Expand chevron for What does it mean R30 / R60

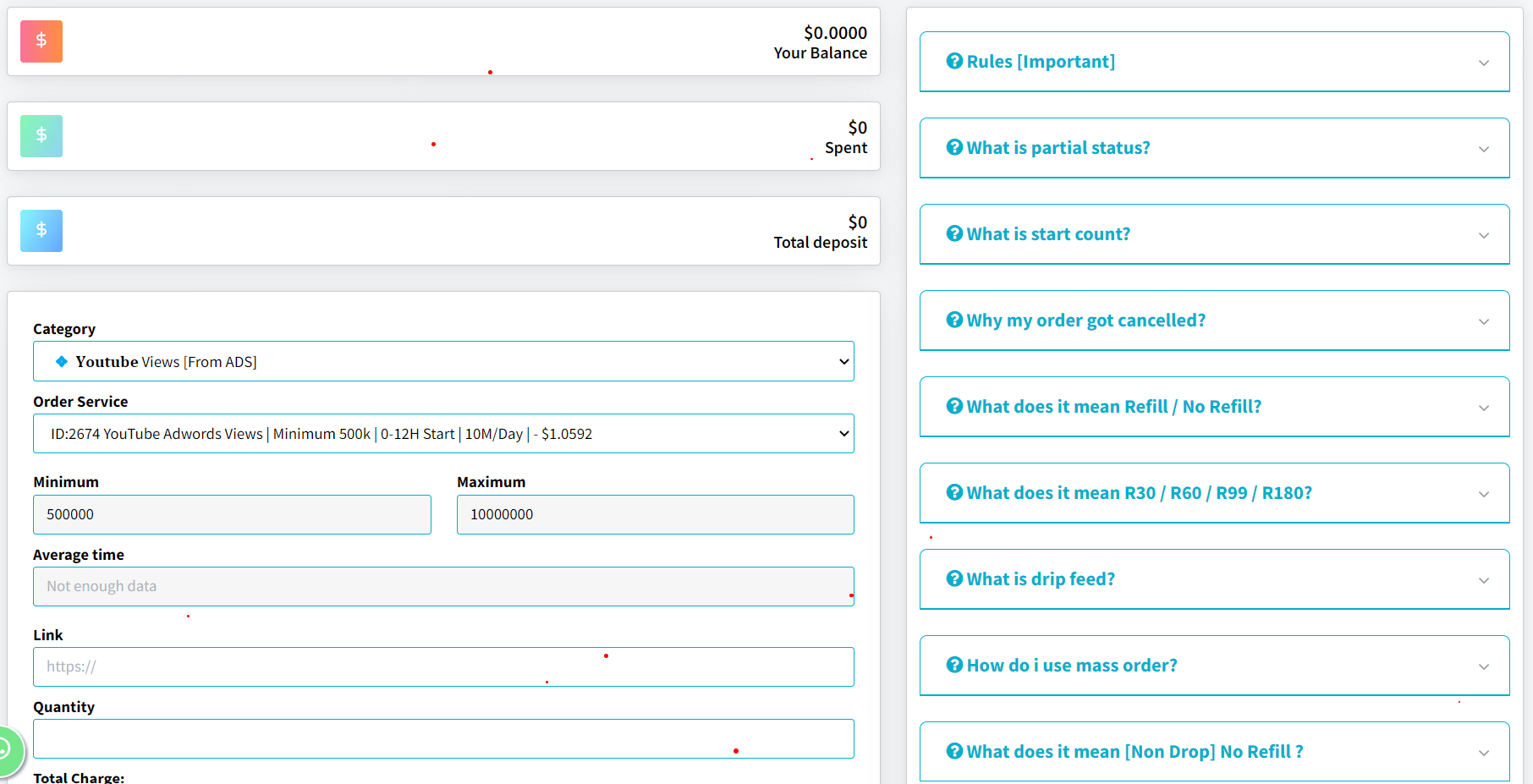1483,494
